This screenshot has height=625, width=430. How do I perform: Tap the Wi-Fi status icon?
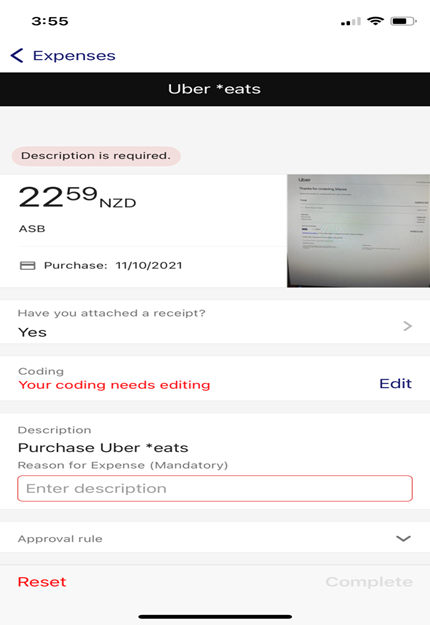click(x=375, y=21)
